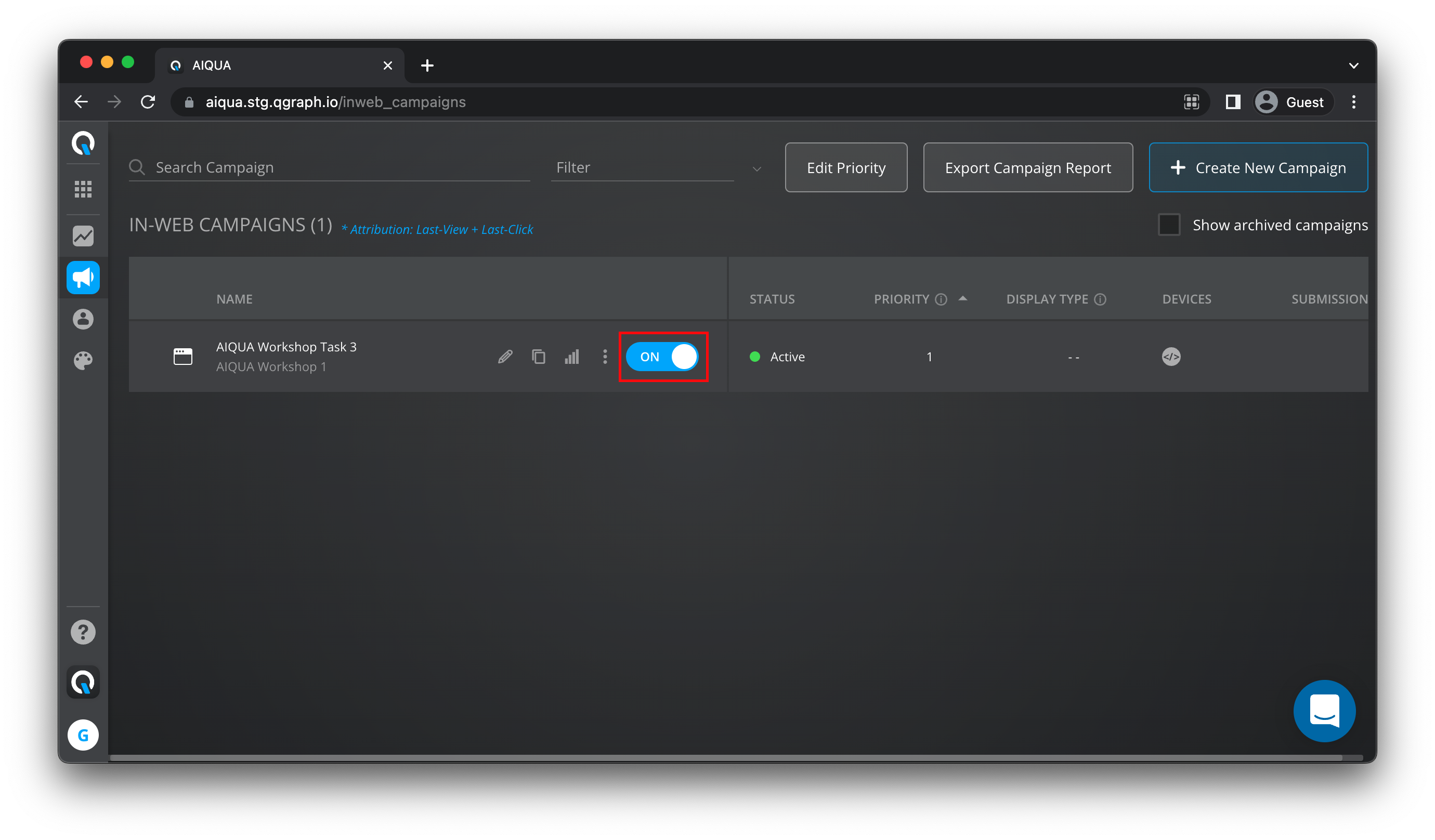The image size is (1435, 840).
Task: Click the duplicate campaign copy icon
Action: 538,357
